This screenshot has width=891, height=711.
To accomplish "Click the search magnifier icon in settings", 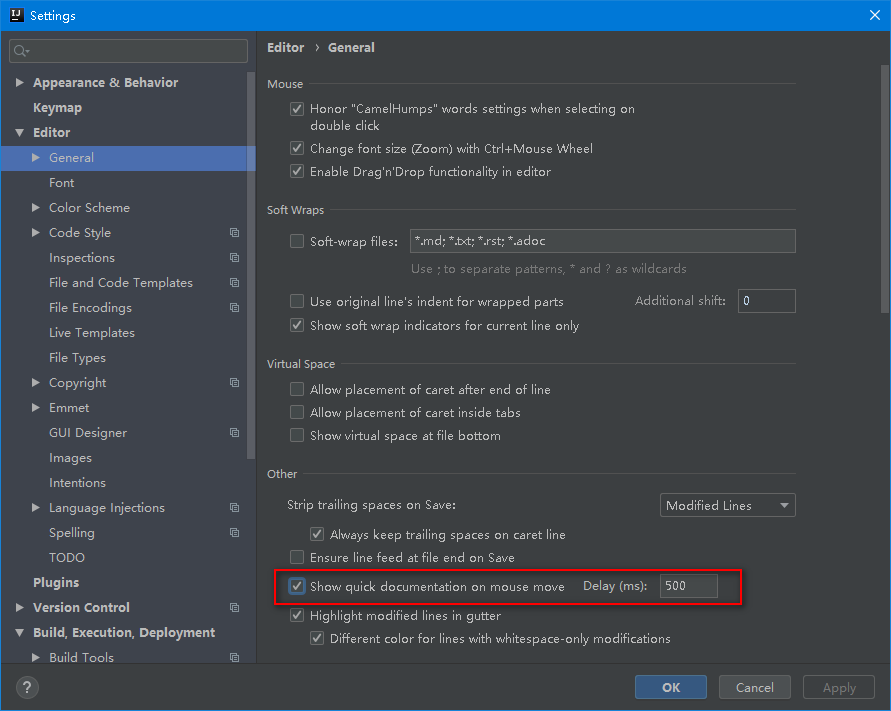I will (21, 51).
